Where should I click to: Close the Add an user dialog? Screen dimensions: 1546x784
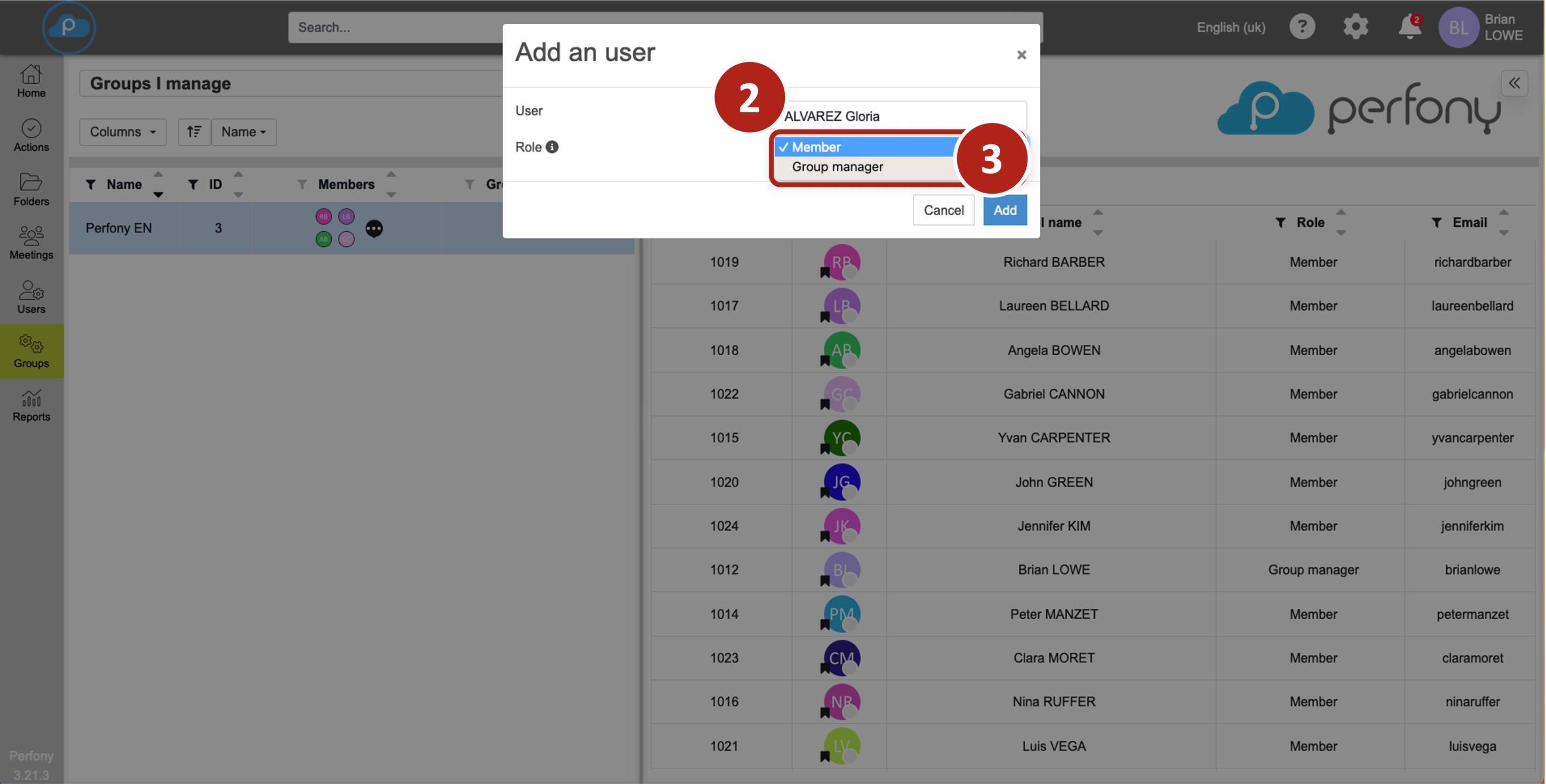coord(1021,55)
